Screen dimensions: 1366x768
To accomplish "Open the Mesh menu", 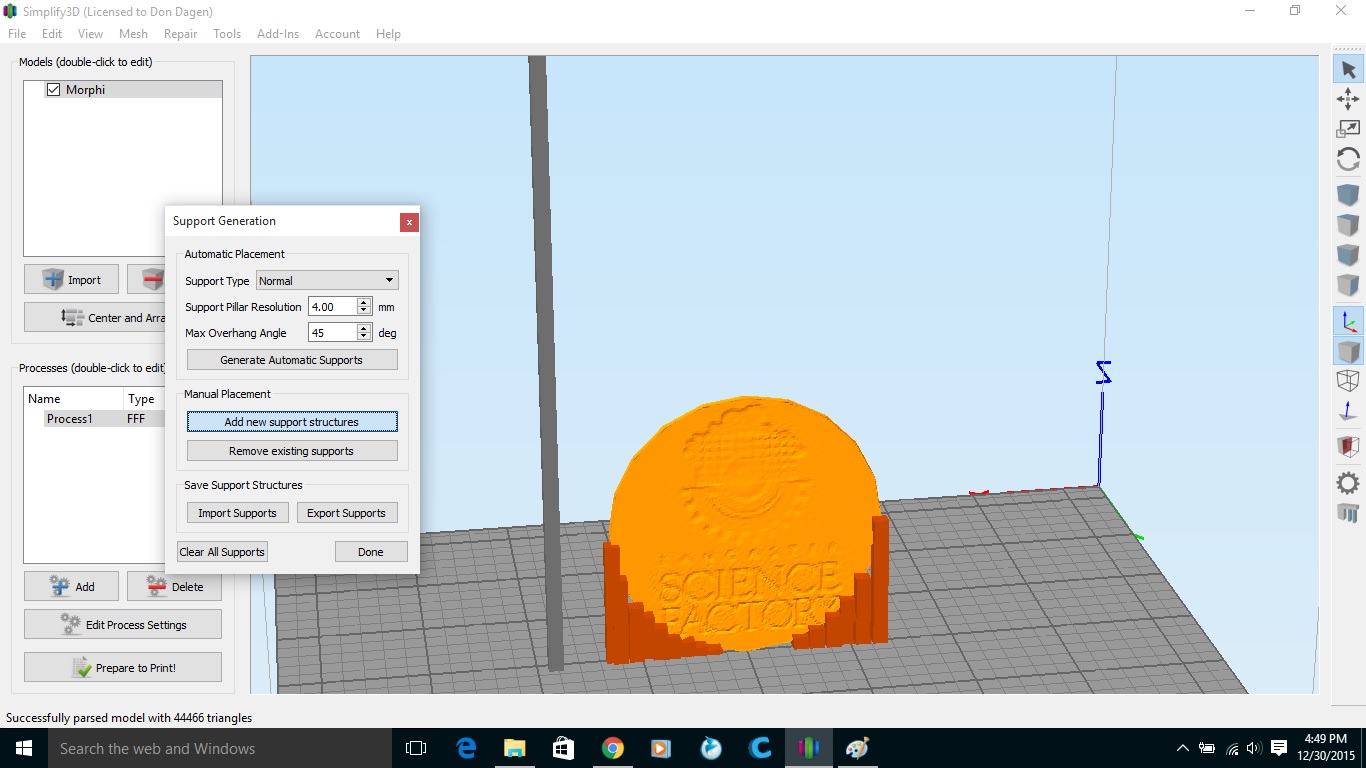I will (x=133, y=33).
